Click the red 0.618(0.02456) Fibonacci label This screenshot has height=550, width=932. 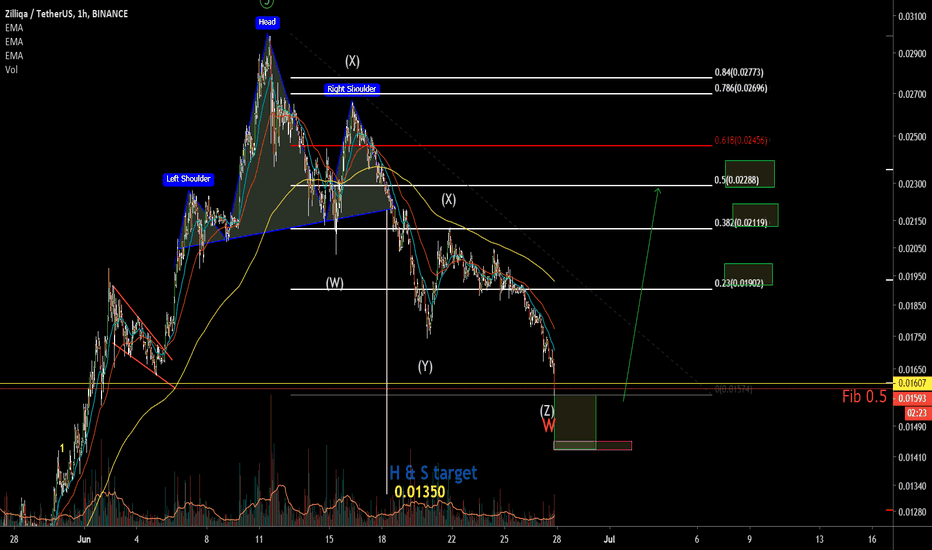(741, 140)
